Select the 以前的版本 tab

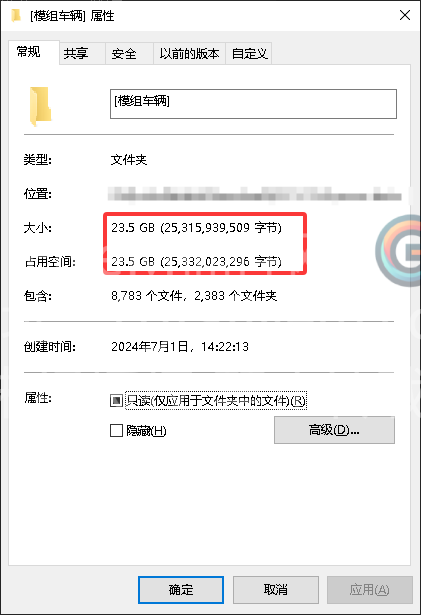pos(189,53)
